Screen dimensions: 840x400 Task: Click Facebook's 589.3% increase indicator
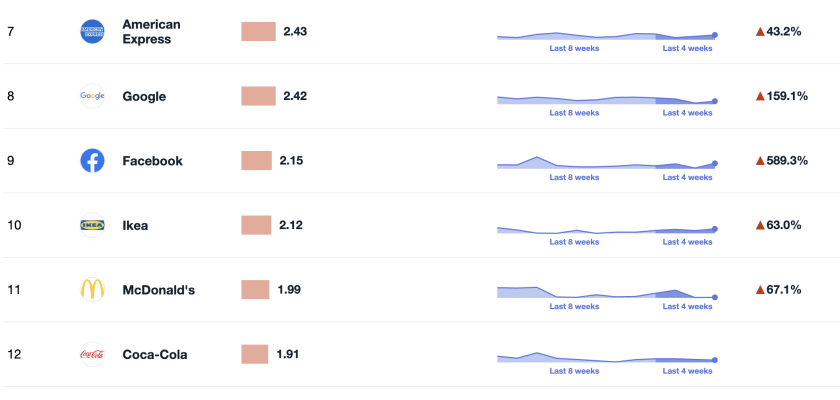click(x=782, y=160)
